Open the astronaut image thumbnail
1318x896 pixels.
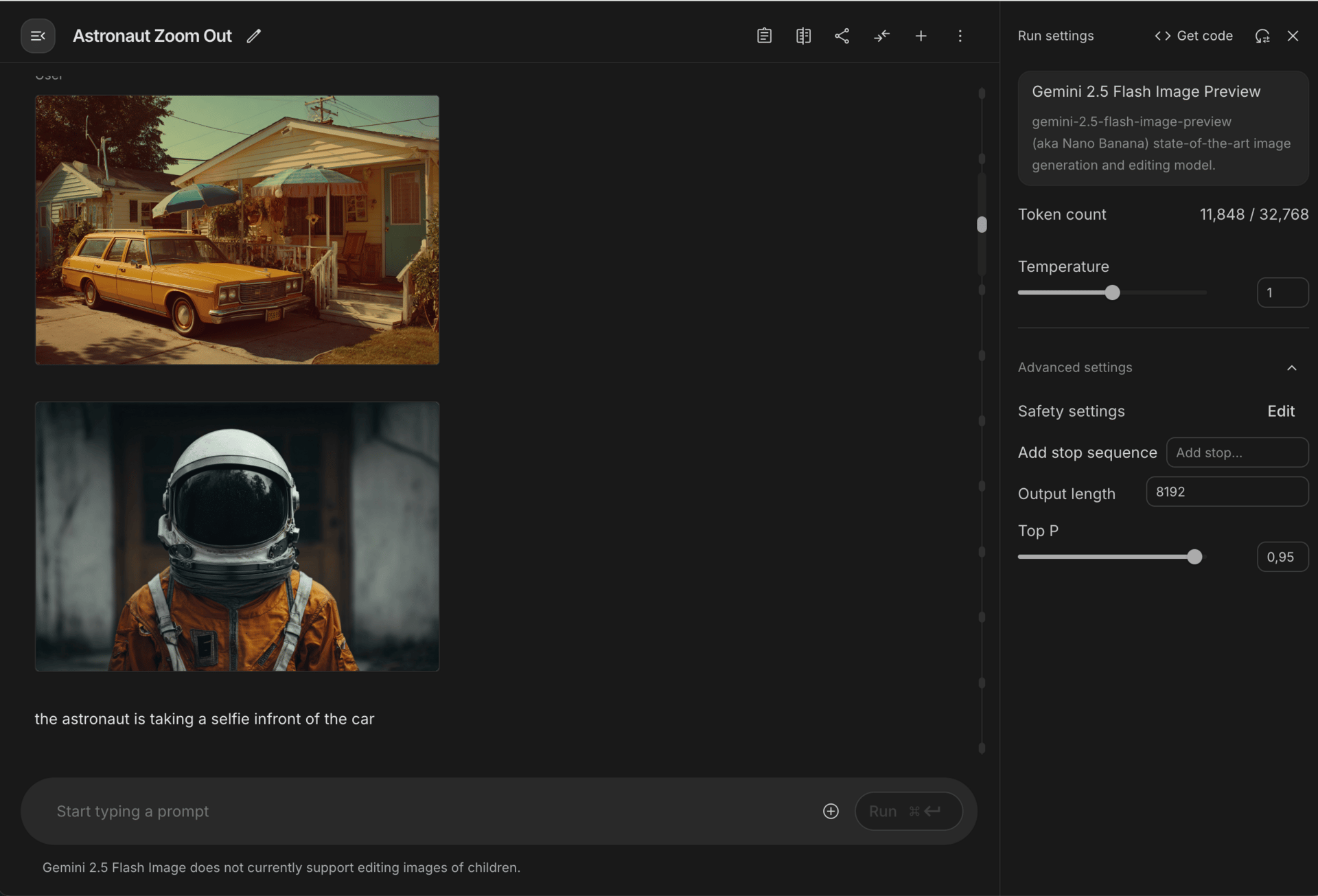[237, 536]
